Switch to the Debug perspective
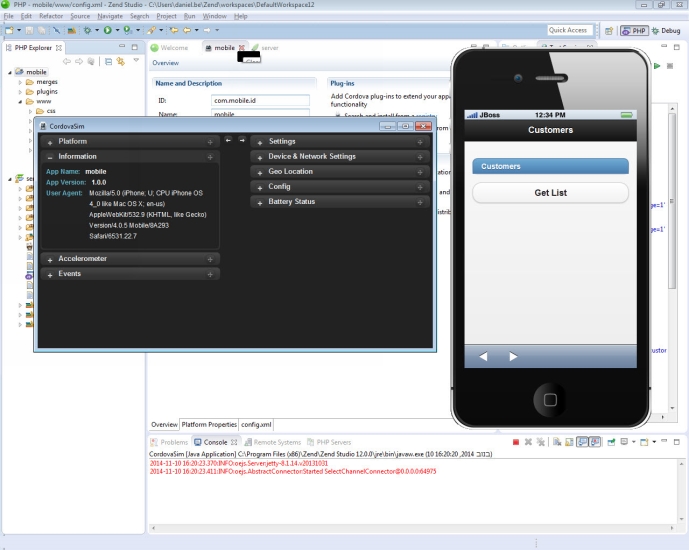 [x=666, y=31]
